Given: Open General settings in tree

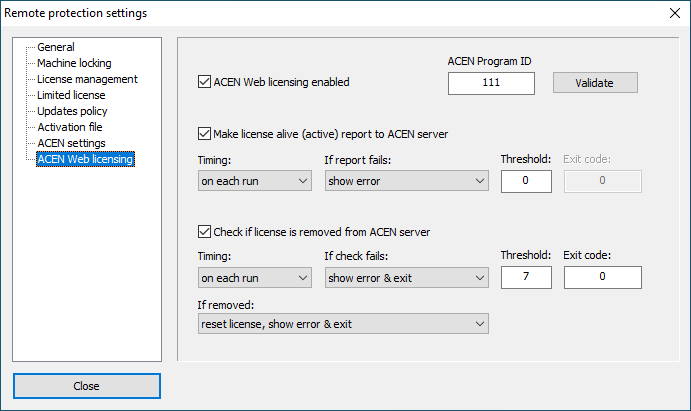Looking at the screenshot, I should pyautogui.click(x=56, y=47).
